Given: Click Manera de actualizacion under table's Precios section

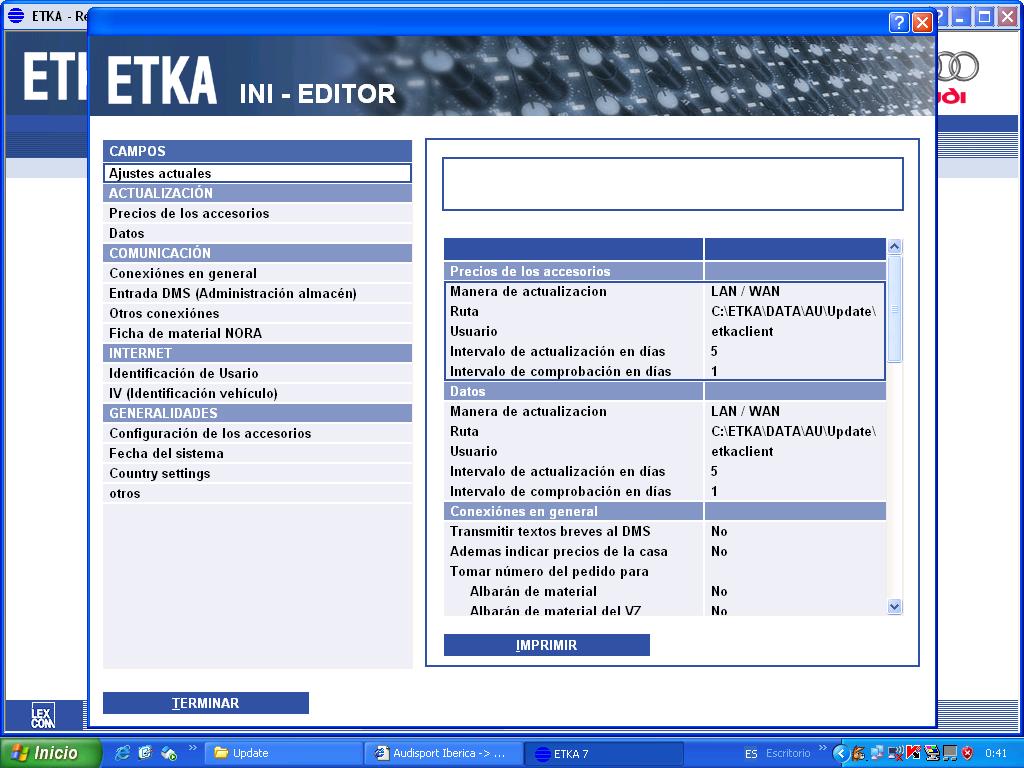Looking at the screenshot, I should [x=665, y=292].
